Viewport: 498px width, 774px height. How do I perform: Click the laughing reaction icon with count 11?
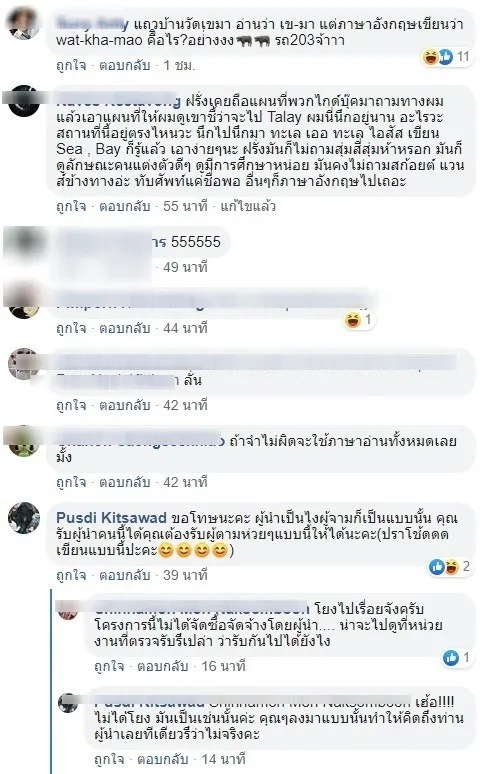coord(431,57)
